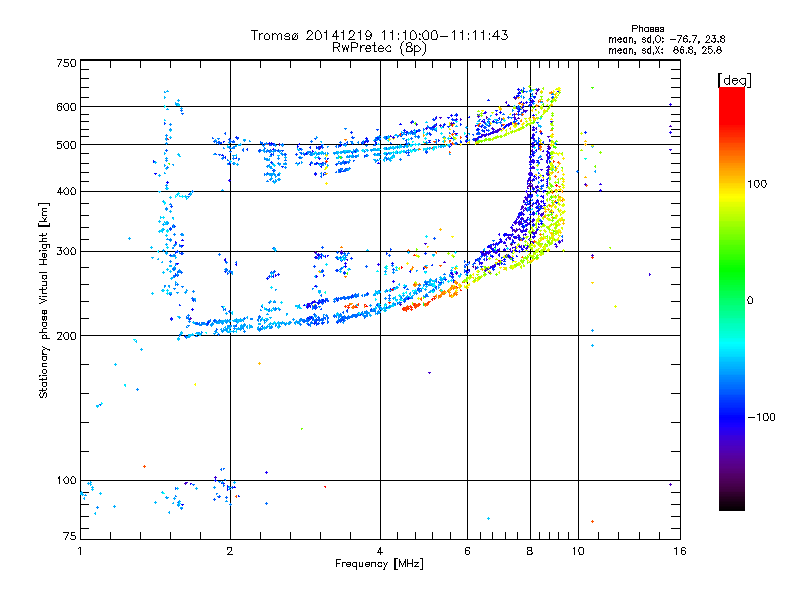
Task: Click the x-axis label '4'
Action: click(380, 551)
